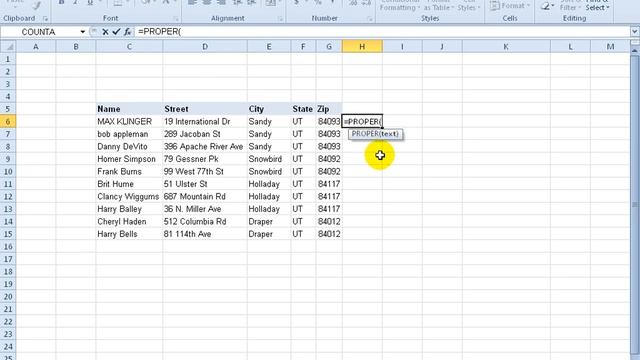The image size is (640, 360).
Task: Click the cell '396 Apache River Ave'
Action: pos(205,147)
